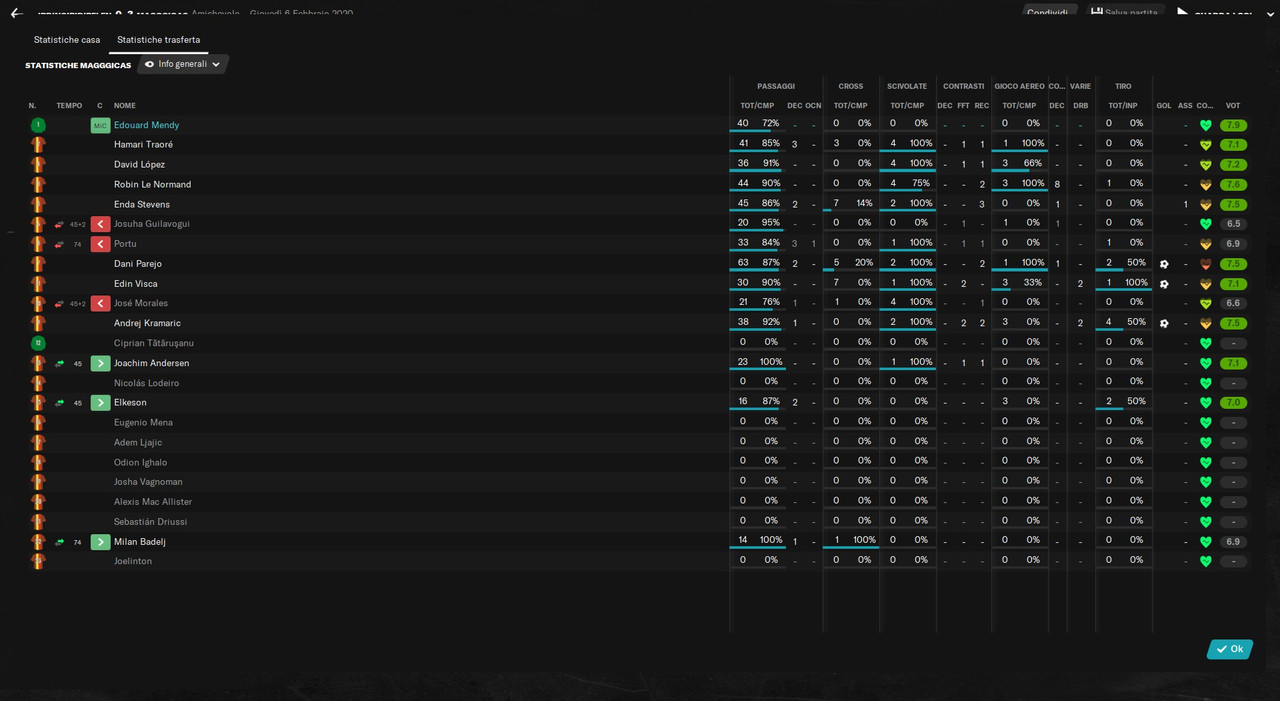
Task: Sort by the GOL column header
Action: [1164, 106]
